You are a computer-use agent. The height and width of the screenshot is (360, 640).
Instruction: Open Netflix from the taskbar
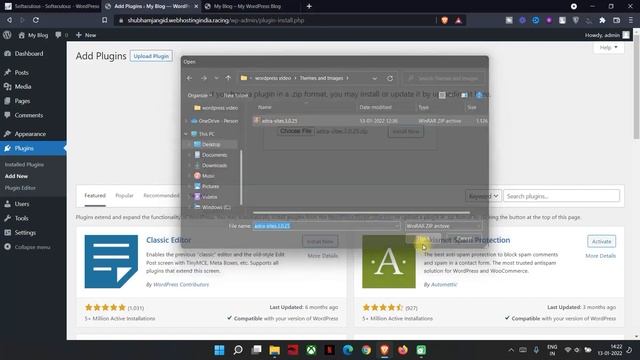330,350
